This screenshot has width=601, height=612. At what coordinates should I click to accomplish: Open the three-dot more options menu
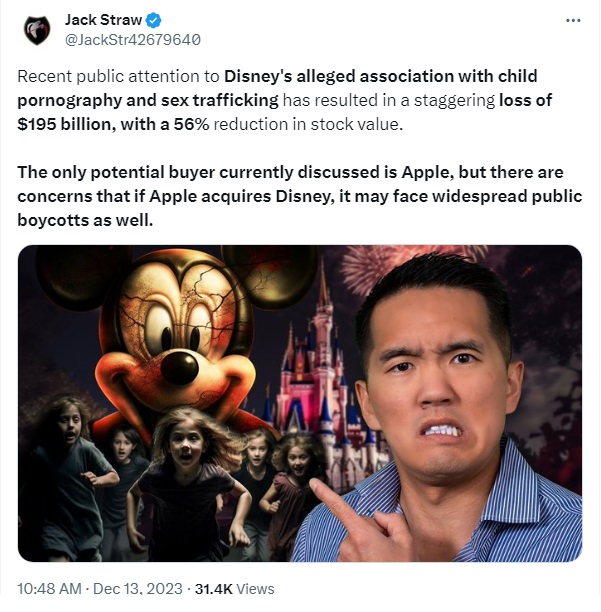point(573,21)
